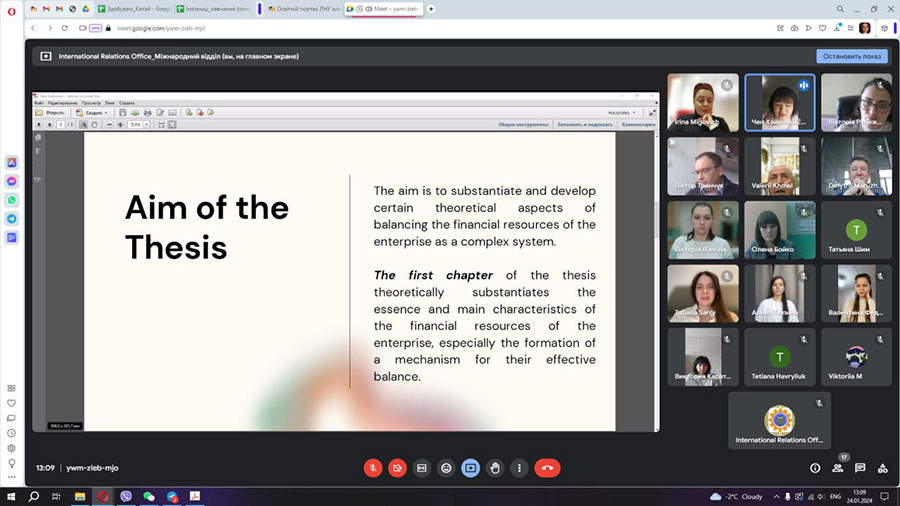Open meeting details info icon
The height and width of the screenshot is (506, 900).
(x=815, y=468)
